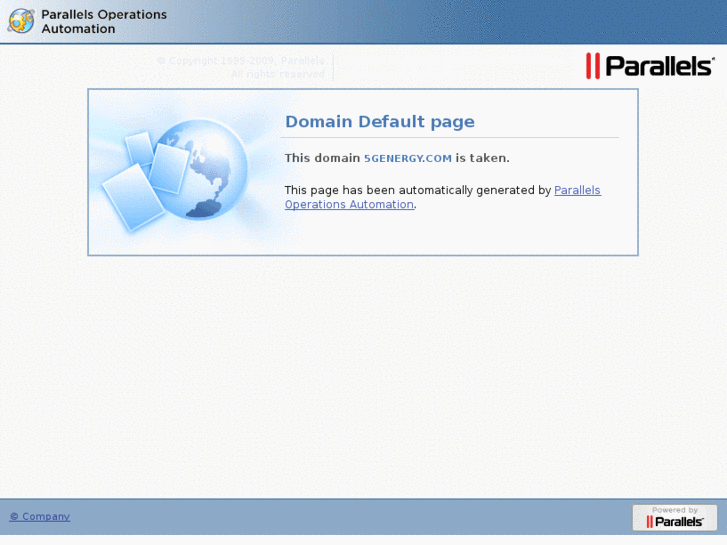Screen dimensions: 727x545
Task: Click the © Company footer link
Action: click(40, 516)
